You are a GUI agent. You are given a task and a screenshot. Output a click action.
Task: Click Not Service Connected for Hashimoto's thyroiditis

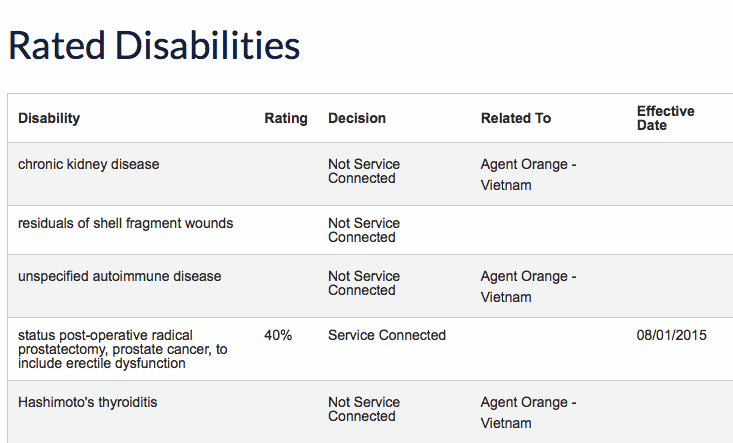(x=364, y=409)
